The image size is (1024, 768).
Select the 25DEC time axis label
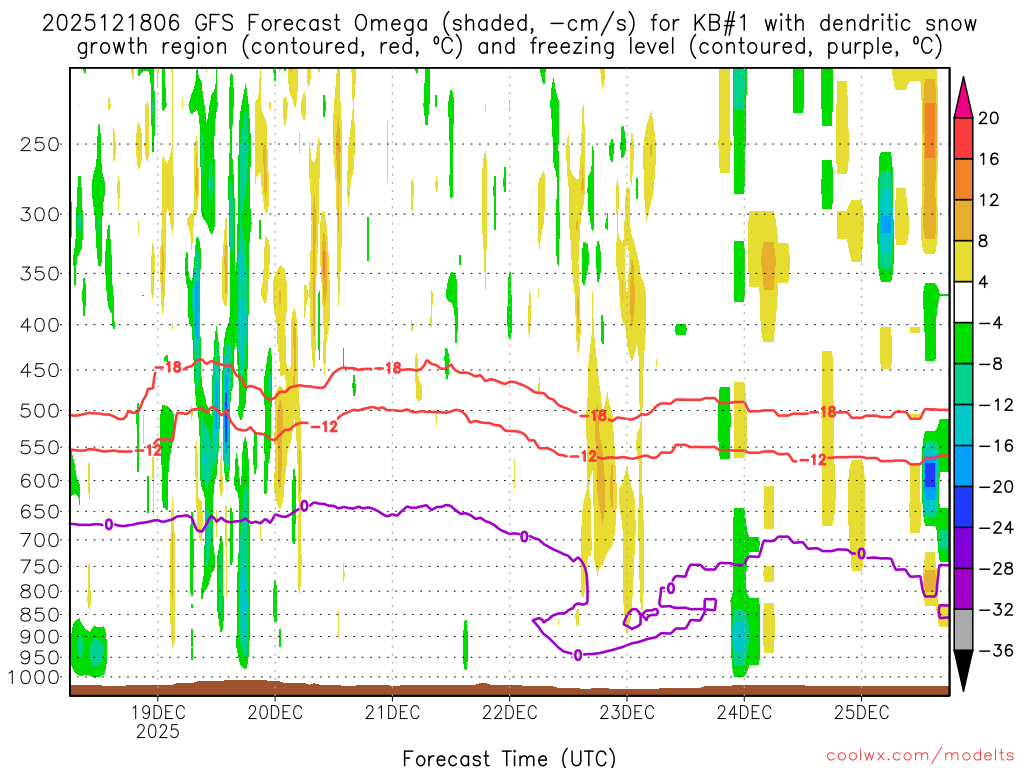[x=861, y=712]
